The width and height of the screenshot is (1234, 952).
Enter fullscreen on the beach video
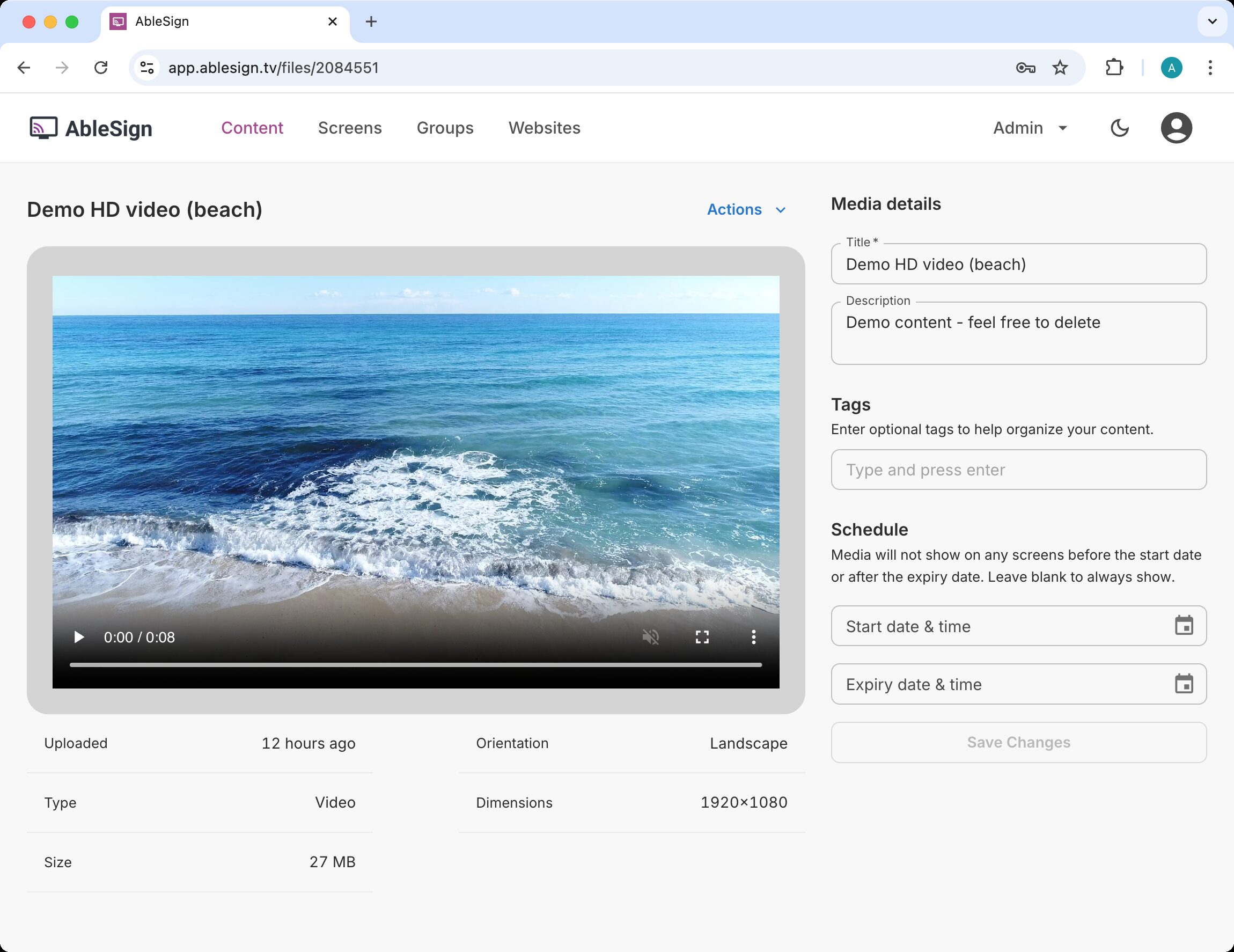(x=702, y=637)
